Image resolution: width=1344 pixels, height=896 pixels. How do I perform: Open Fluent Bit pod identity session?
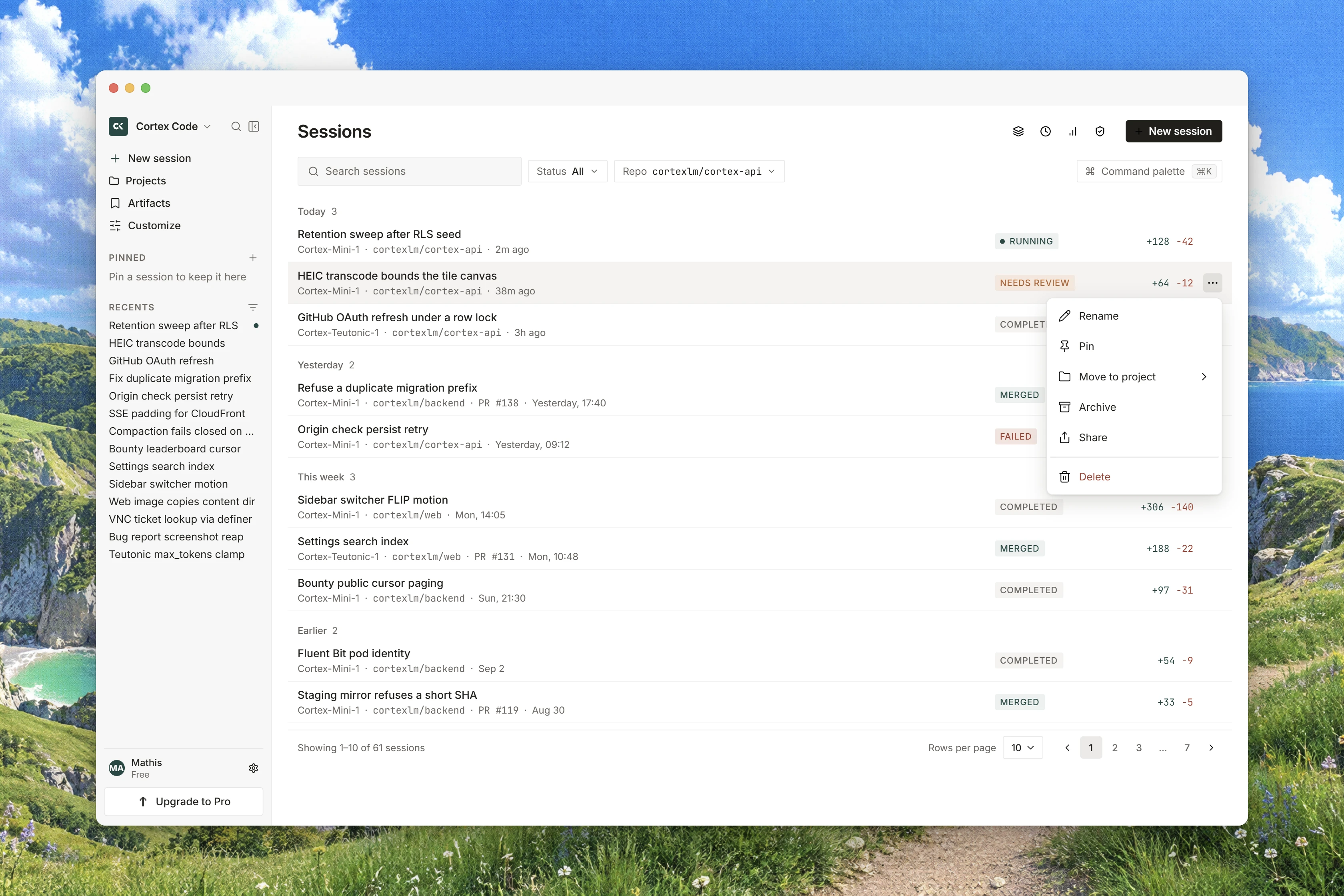[760, 660]
